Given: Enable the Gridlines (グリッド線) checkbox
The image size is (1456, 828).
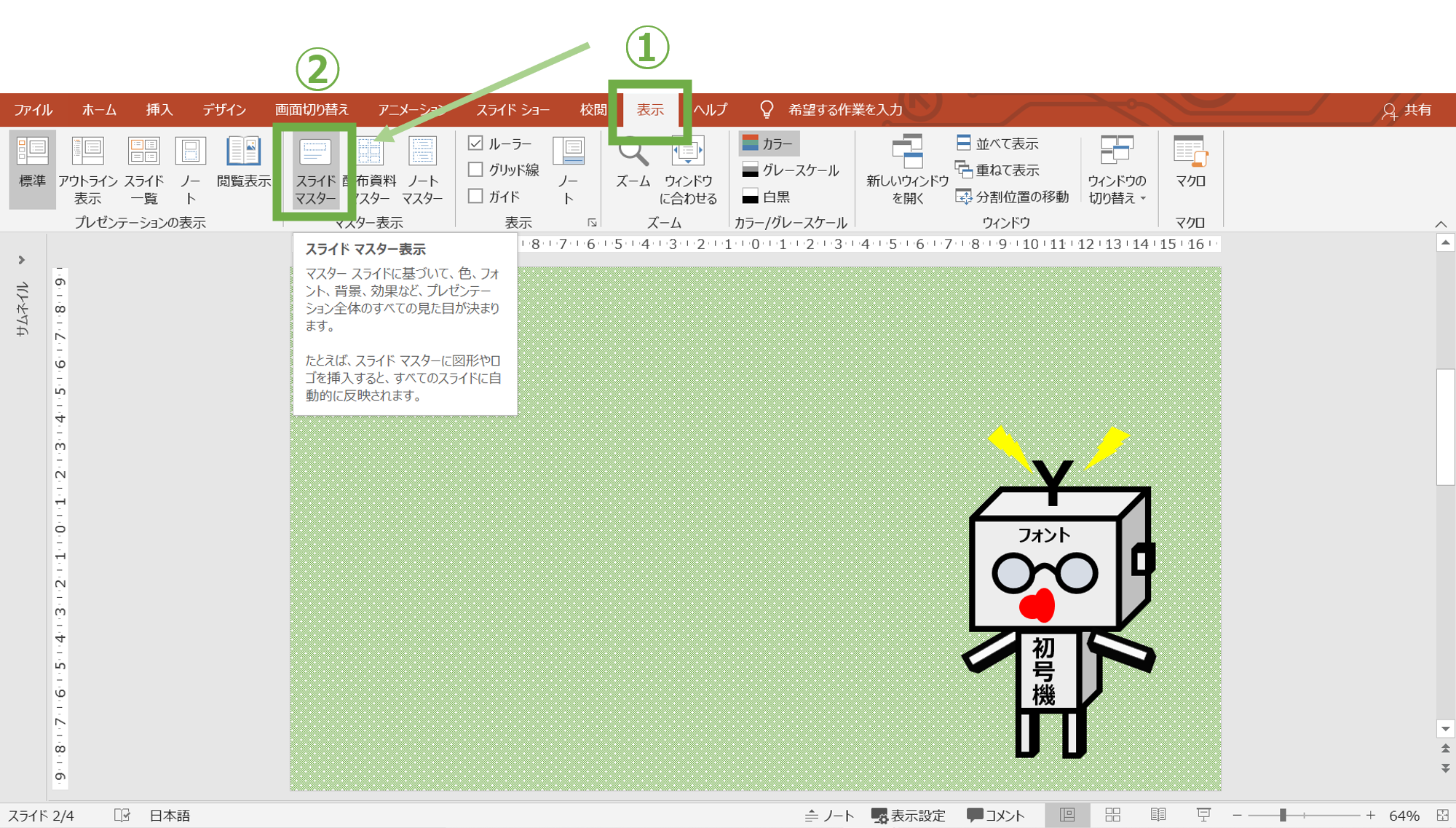Looking at the screenshot, I should [x=476, y=170].
